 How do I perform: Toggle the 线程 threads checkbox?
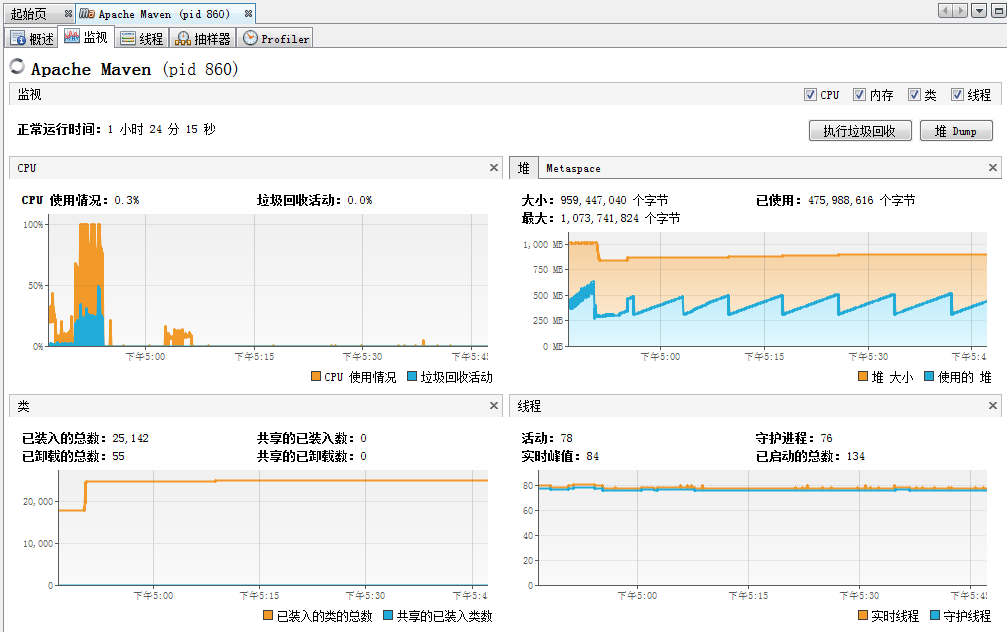[957, 94]
